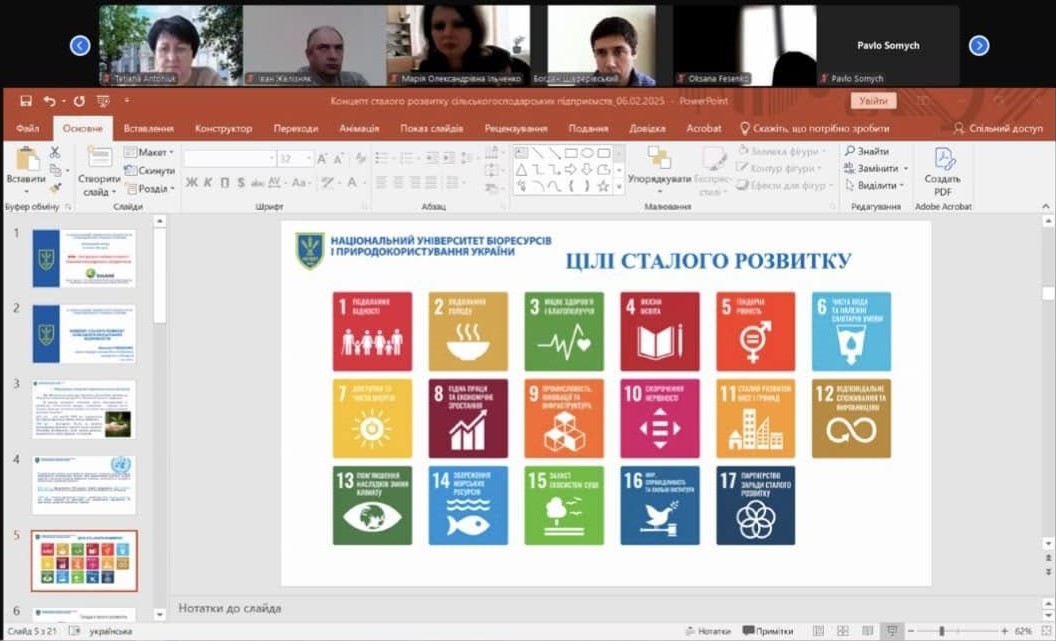
Task: Click the Вставити paste clipboard icon
Action: (28, 159)
